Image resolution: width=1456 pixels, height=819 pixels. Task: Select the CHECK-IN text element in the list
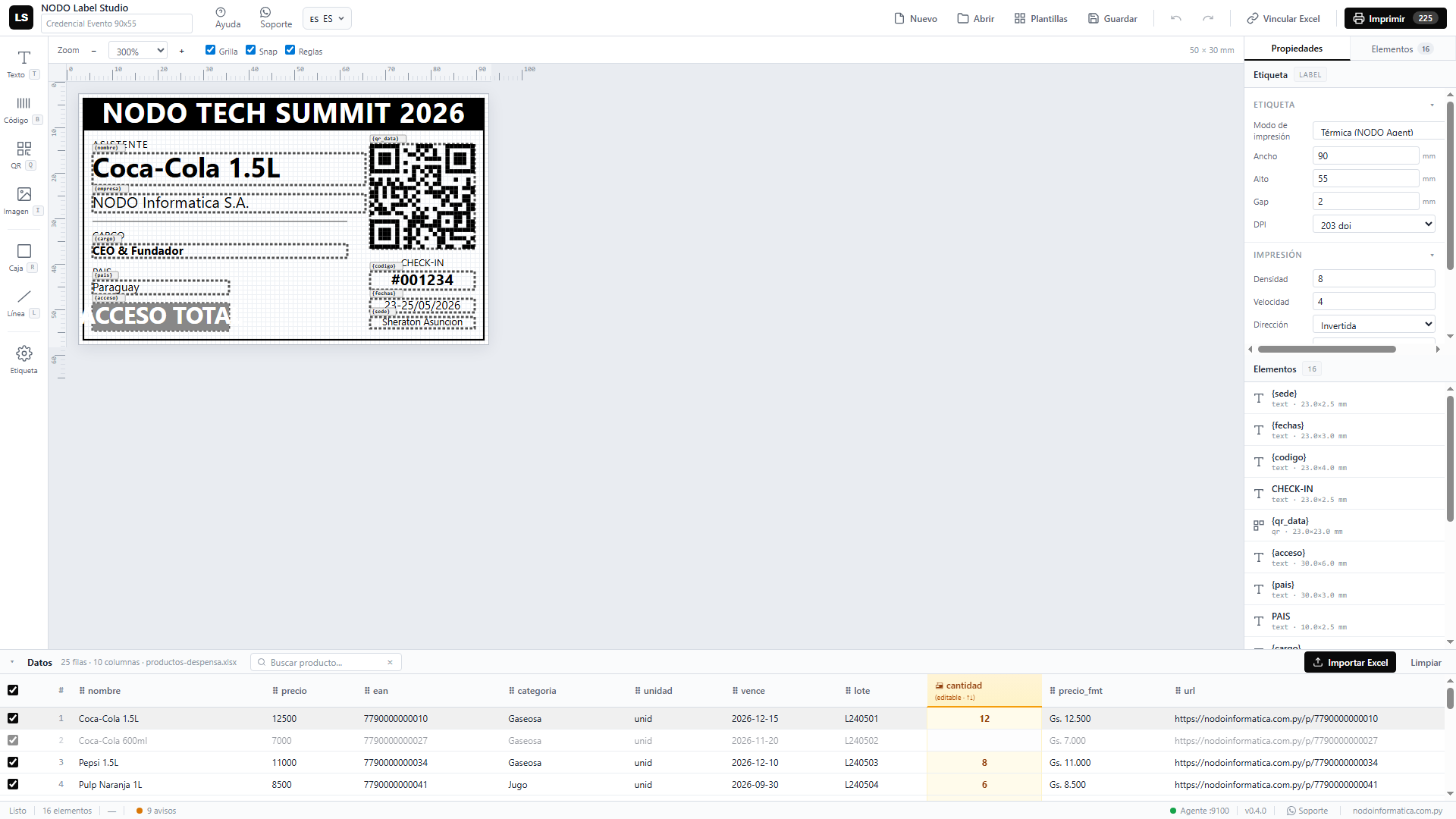point(1344,494)
